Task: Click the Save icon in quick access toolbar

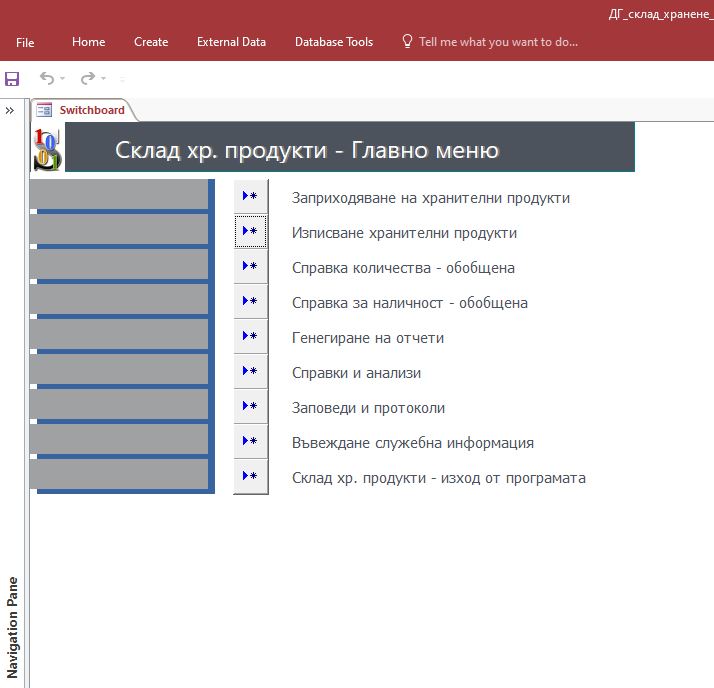Action: click(x=12, y=79)
